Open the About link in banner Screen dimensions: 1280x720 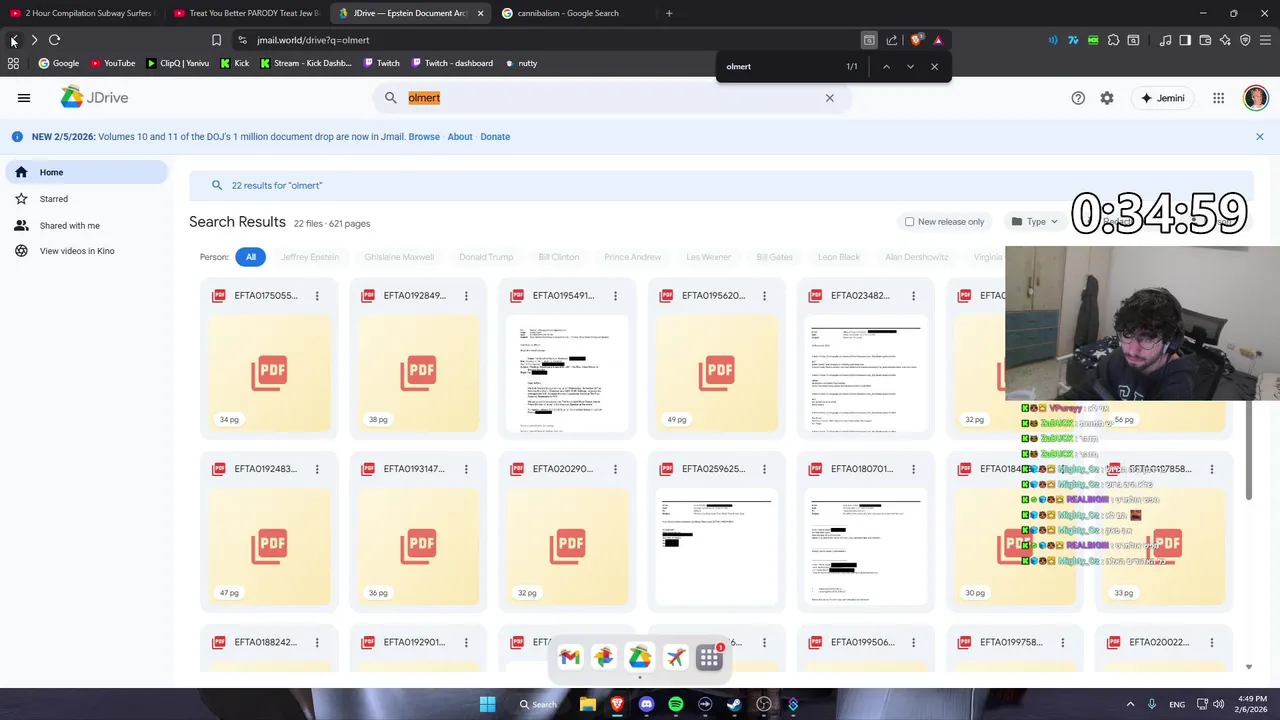(460, 137)
